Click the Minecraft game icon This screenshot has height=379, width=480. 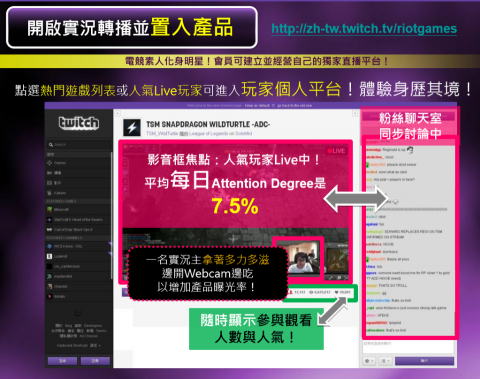[x=50, y=210]
